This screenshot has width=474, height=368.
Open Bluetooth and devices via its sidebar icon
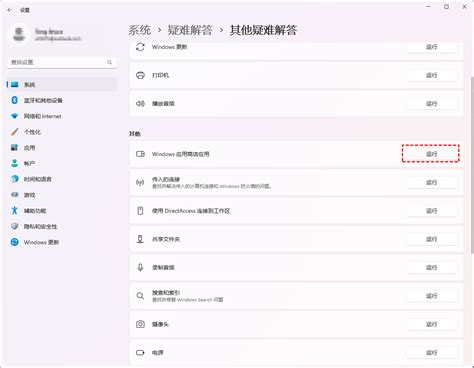(14, 100)
